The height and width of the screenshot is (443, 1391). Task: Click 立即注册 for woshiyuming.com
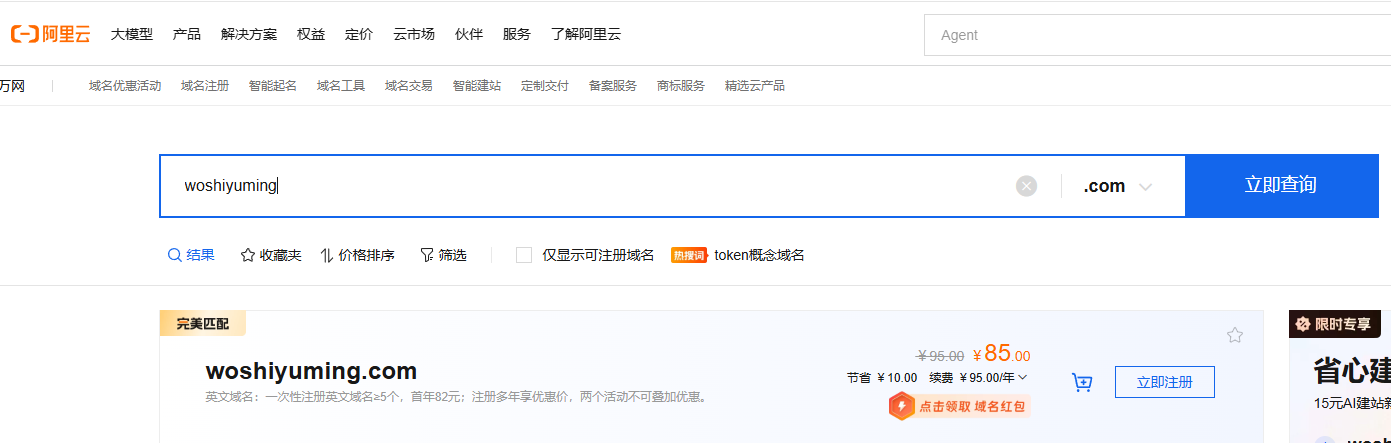[x=1165, y=382]
